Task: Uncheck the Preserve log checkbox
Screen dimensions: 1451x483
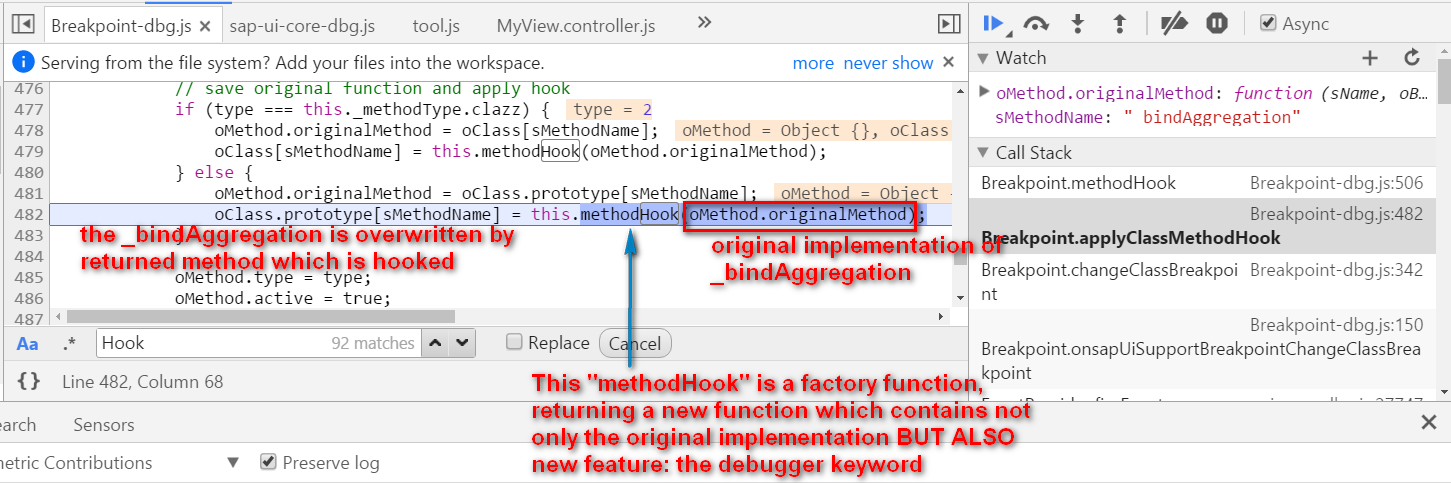Action: coord(268,462)
